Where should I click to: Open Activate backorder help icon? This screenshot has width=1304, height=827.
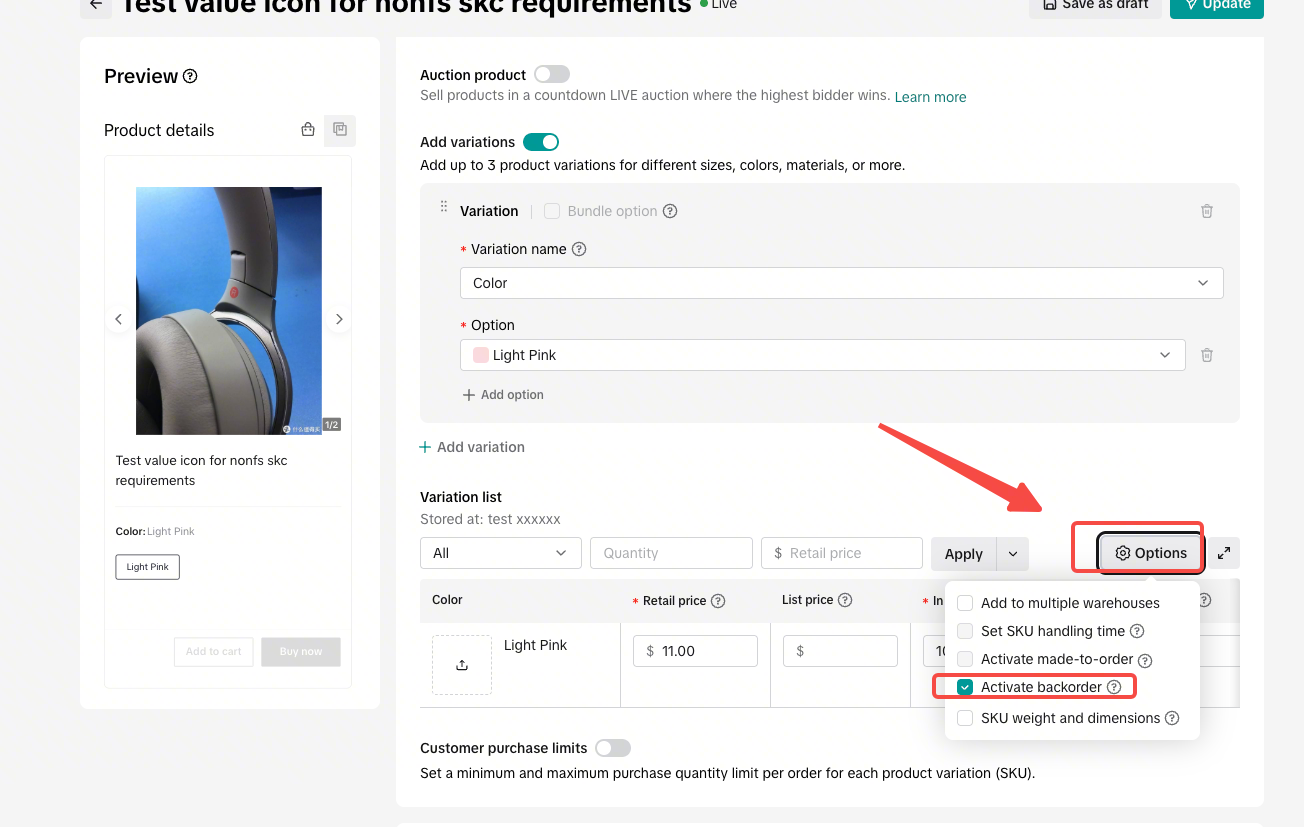(x=1113, y=687)
